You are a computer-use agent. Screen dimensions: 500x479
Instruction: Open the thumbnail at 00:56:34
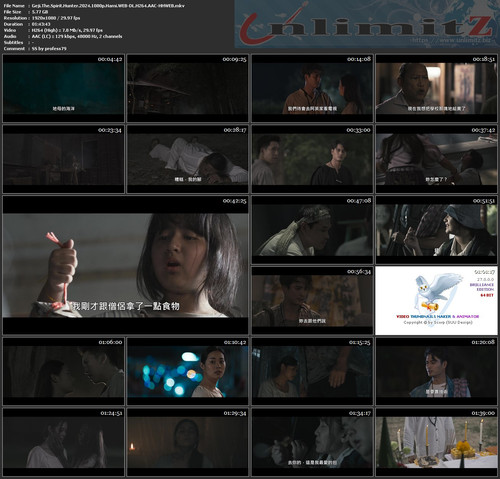coord(312,300)
